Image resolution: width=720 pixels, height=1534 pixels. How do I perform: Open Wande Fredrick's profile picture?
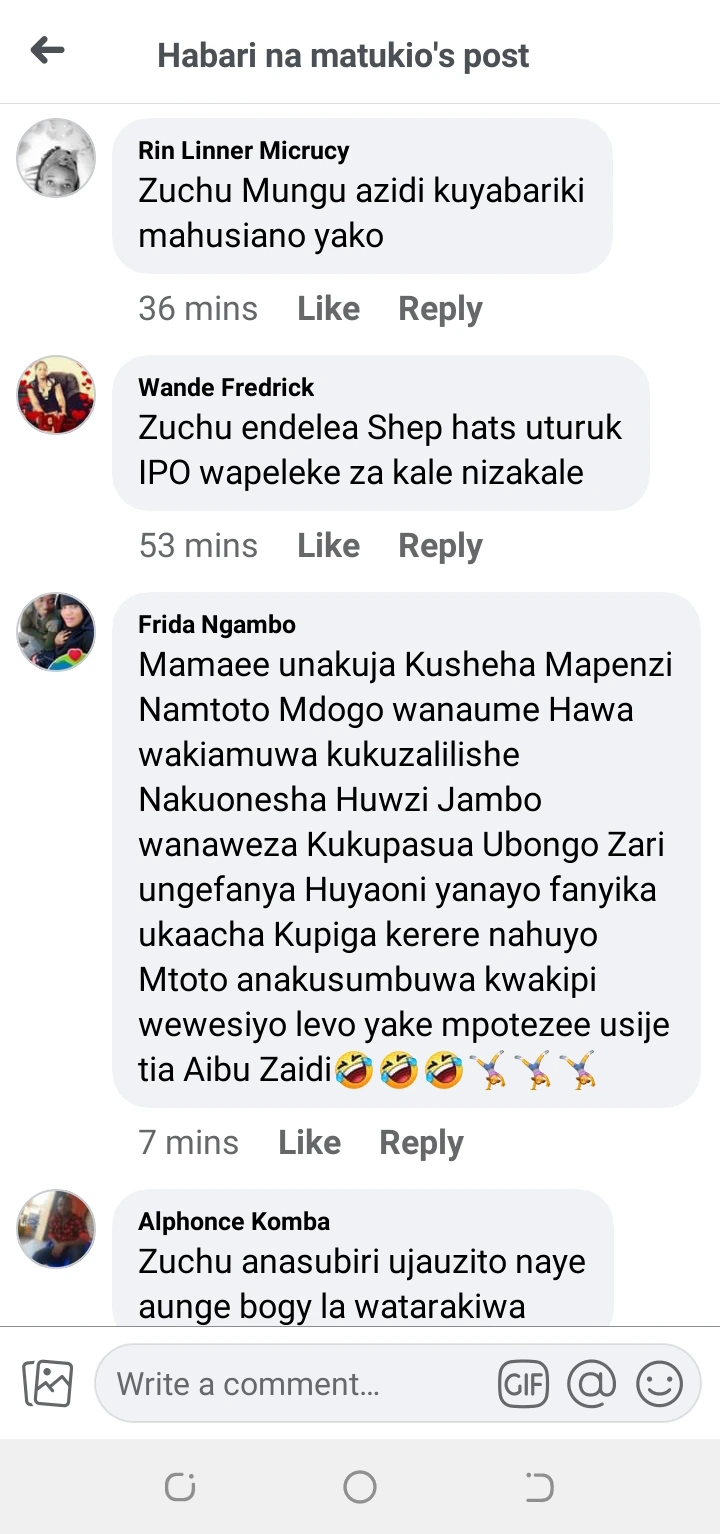[56, 395]
